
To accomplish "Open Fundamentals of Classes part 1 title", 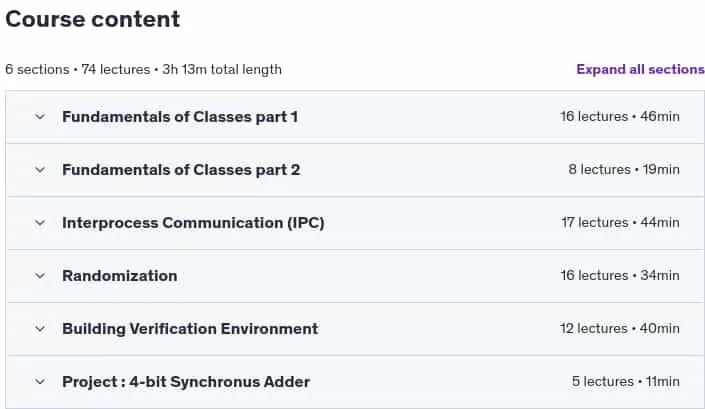I will pos(180,117).
